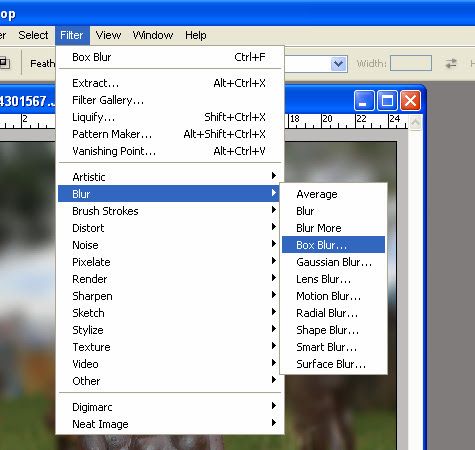Viewport: 475px width, 450px height.
Task: Expand the Noise submenu
Action: [x=170, y=245]
